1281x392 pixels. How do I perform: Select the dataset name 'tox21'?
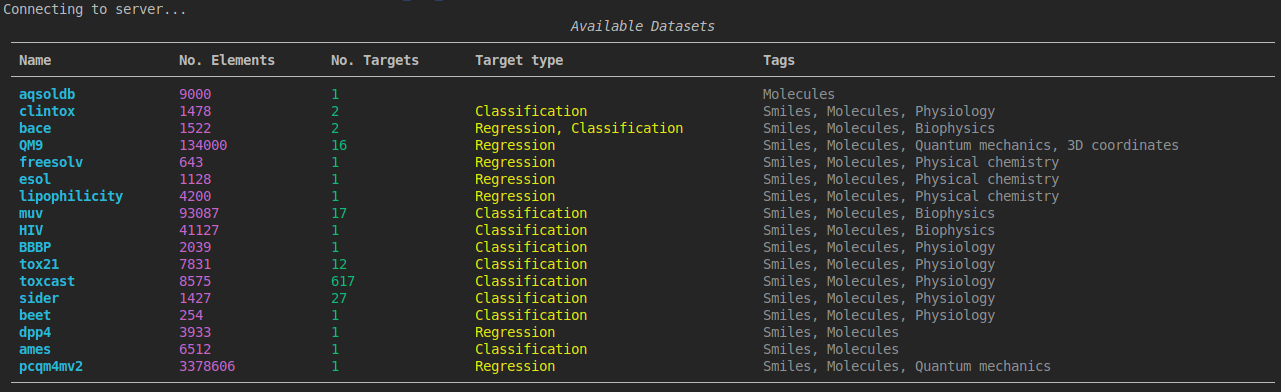click(x=39, y=264)
